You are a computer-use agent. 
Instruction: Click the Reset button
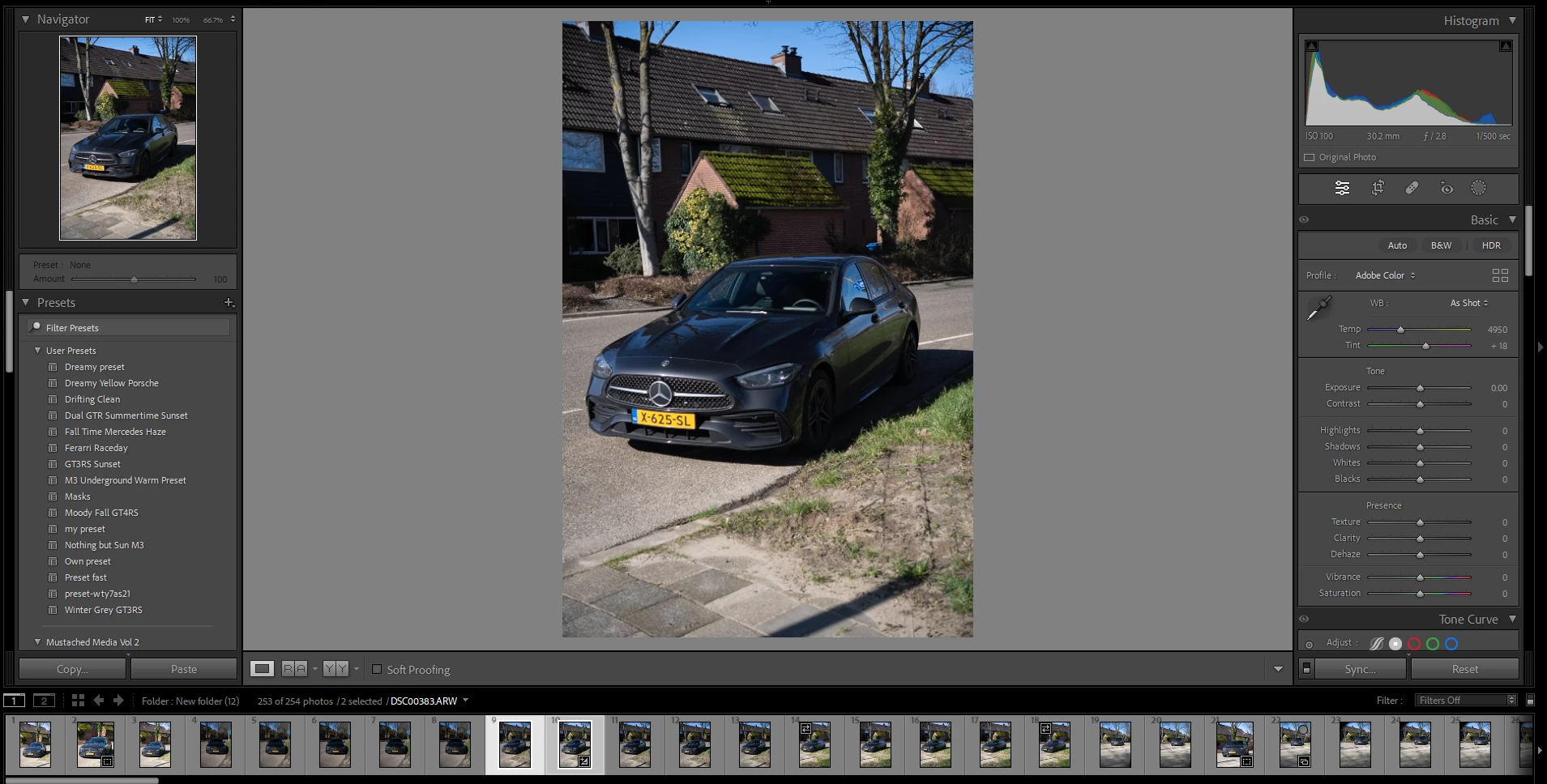(1464, 669)
